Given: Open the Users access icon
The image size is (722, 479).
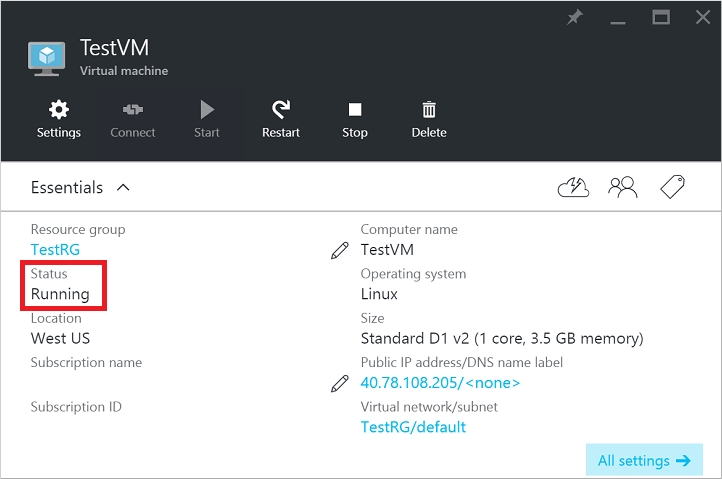Looking at the screenshot, I should click(622, 187).
